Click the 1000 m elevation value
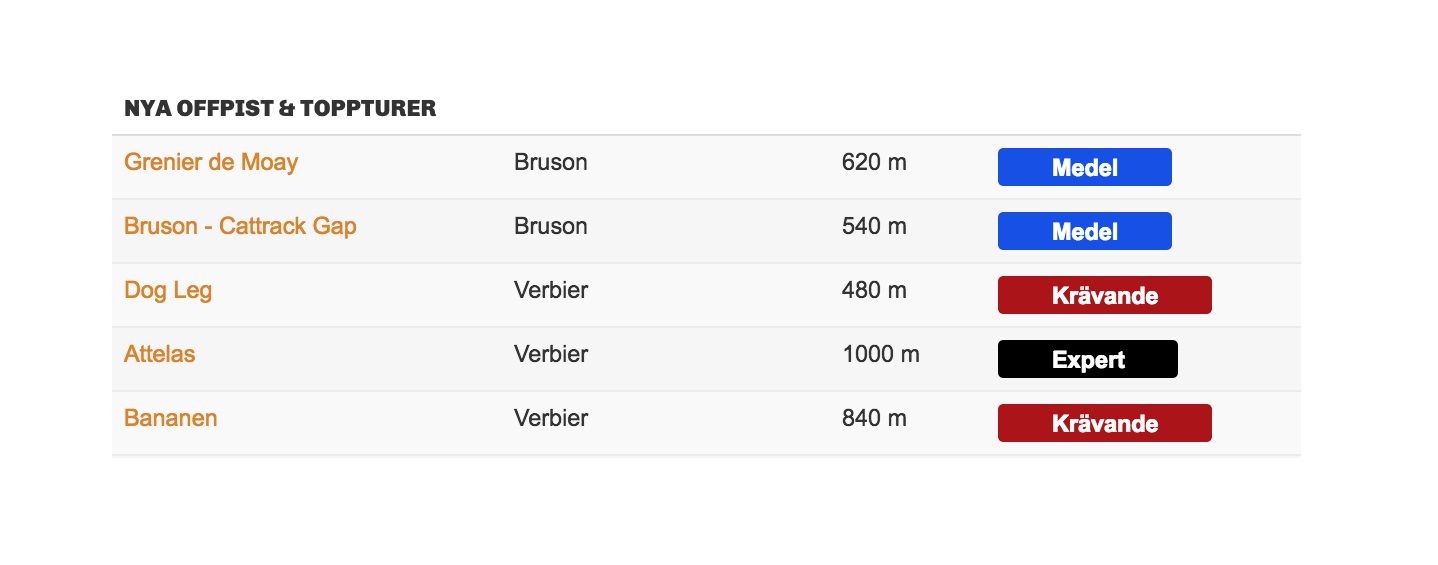 pos(880,354)
